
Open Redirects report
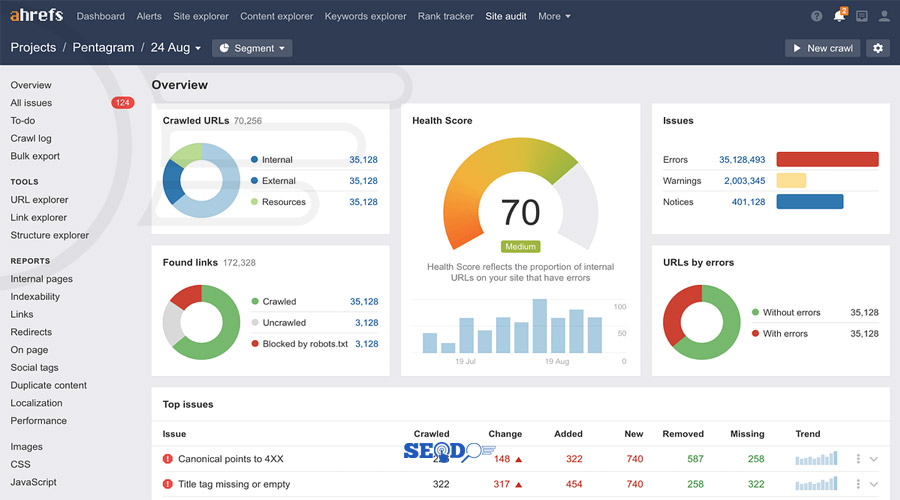coord(31,332)
